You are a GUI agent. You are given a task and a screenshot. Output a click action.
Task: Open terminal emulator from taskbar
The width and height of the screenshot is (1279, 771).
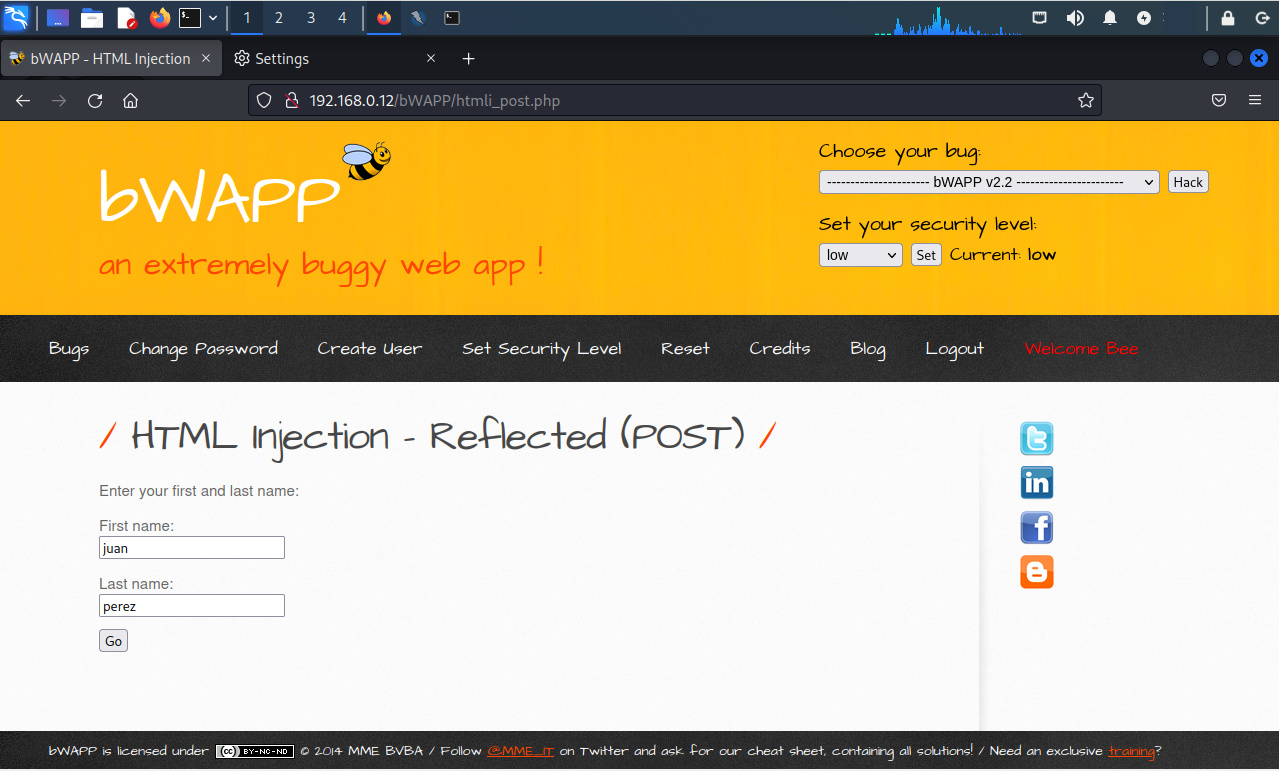click(x=189, y=18)
